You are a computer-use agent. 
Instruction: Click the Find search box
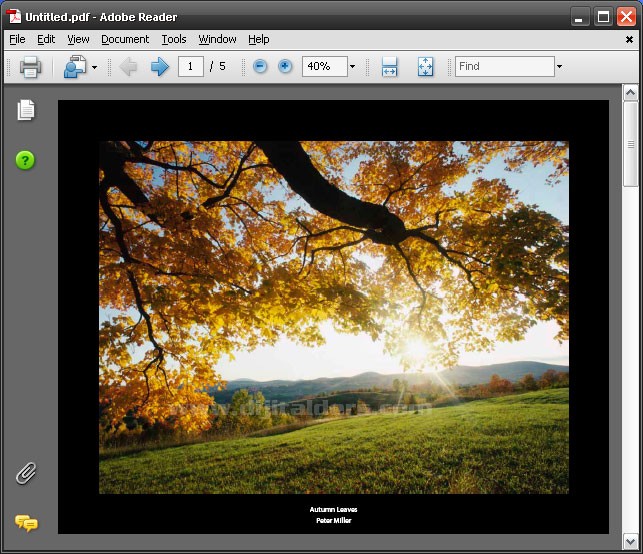505,66
